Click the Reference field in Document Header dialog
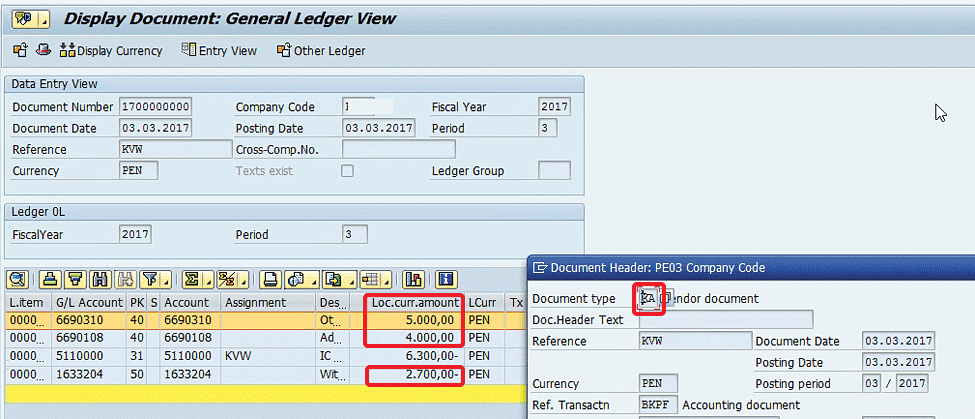Screen dimensions: 975x419 coord(695,341)
